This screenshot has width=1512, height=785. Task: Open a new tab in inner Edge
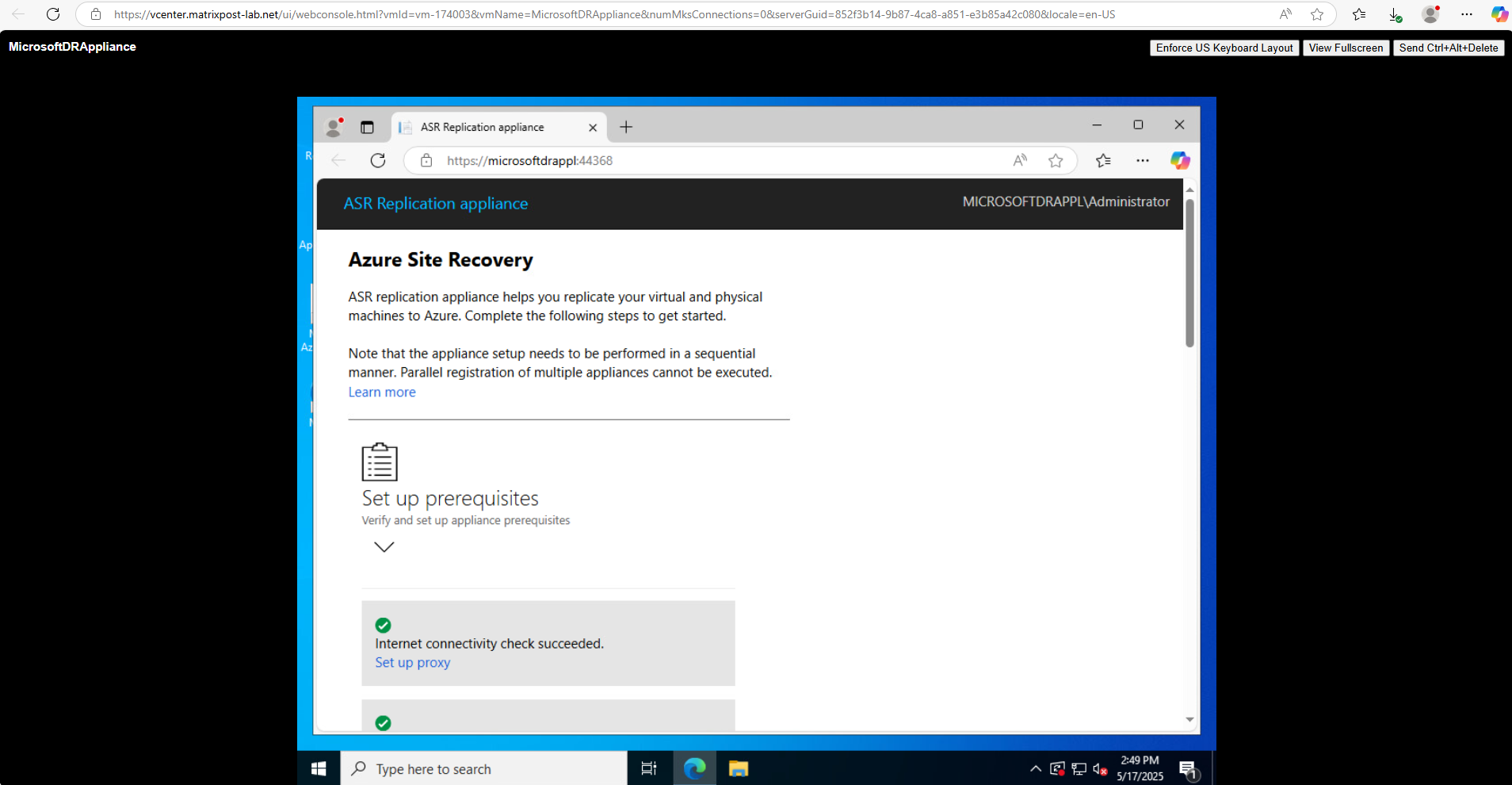626,127
